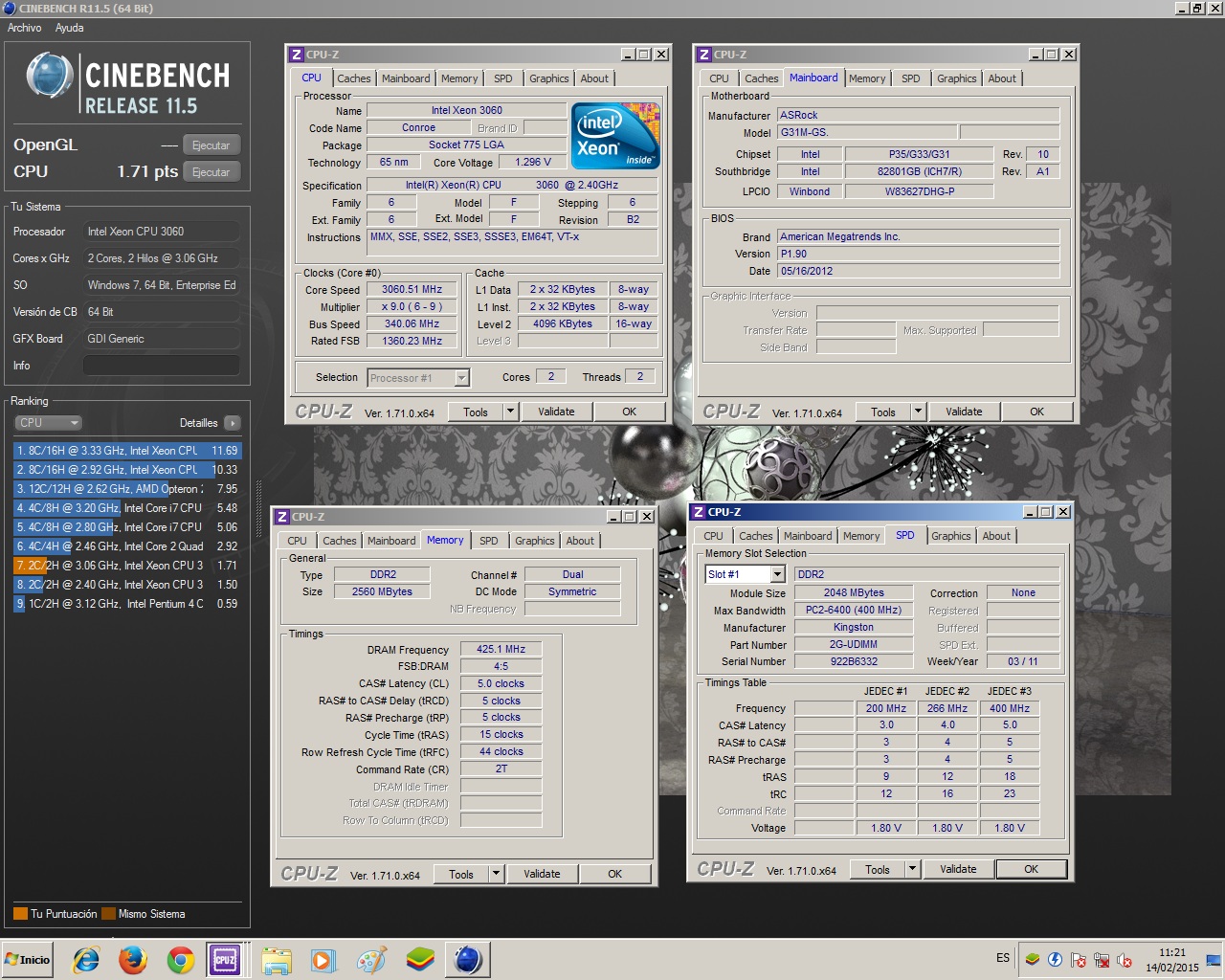The image size is (1225, 980).
Task: Open the Ayuda menu
Action: (69, 28)
